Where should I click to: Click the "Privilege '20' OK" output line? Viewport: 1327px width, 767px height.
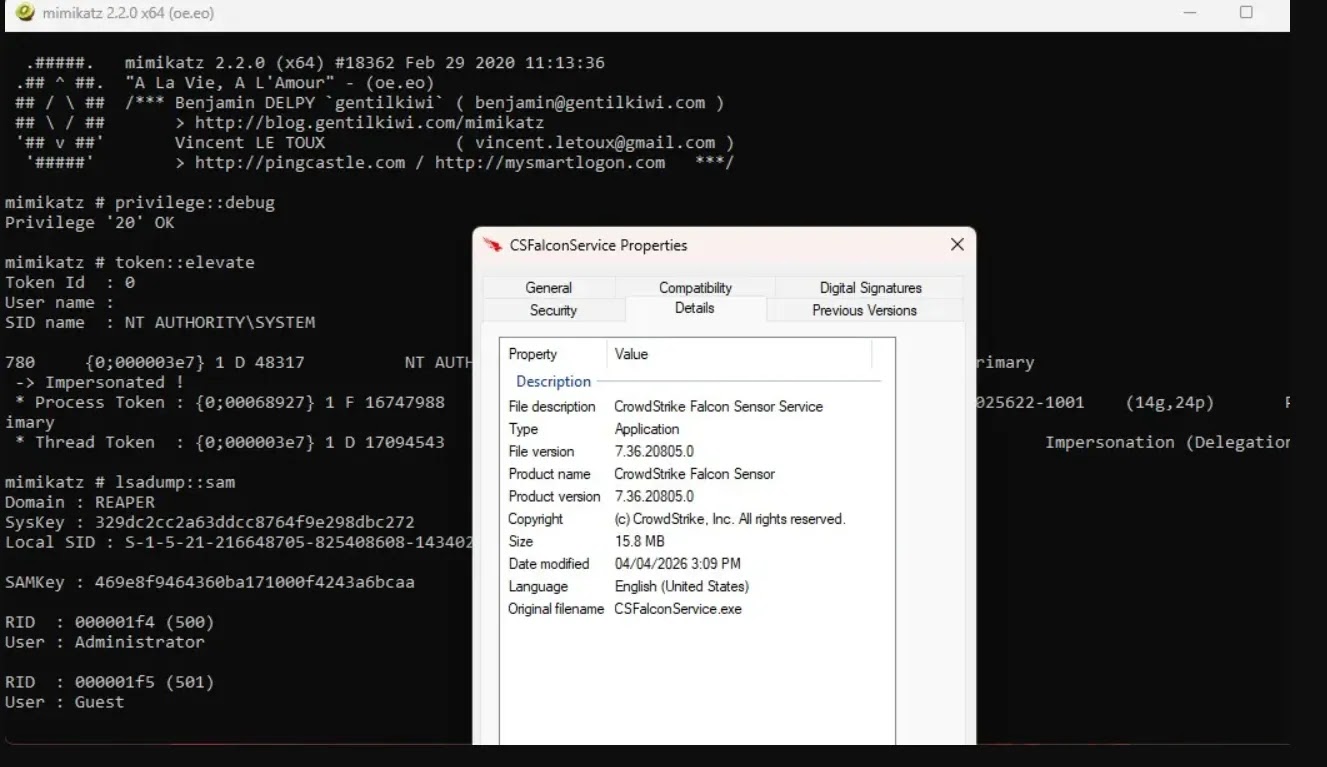click(x=90, y=222)
